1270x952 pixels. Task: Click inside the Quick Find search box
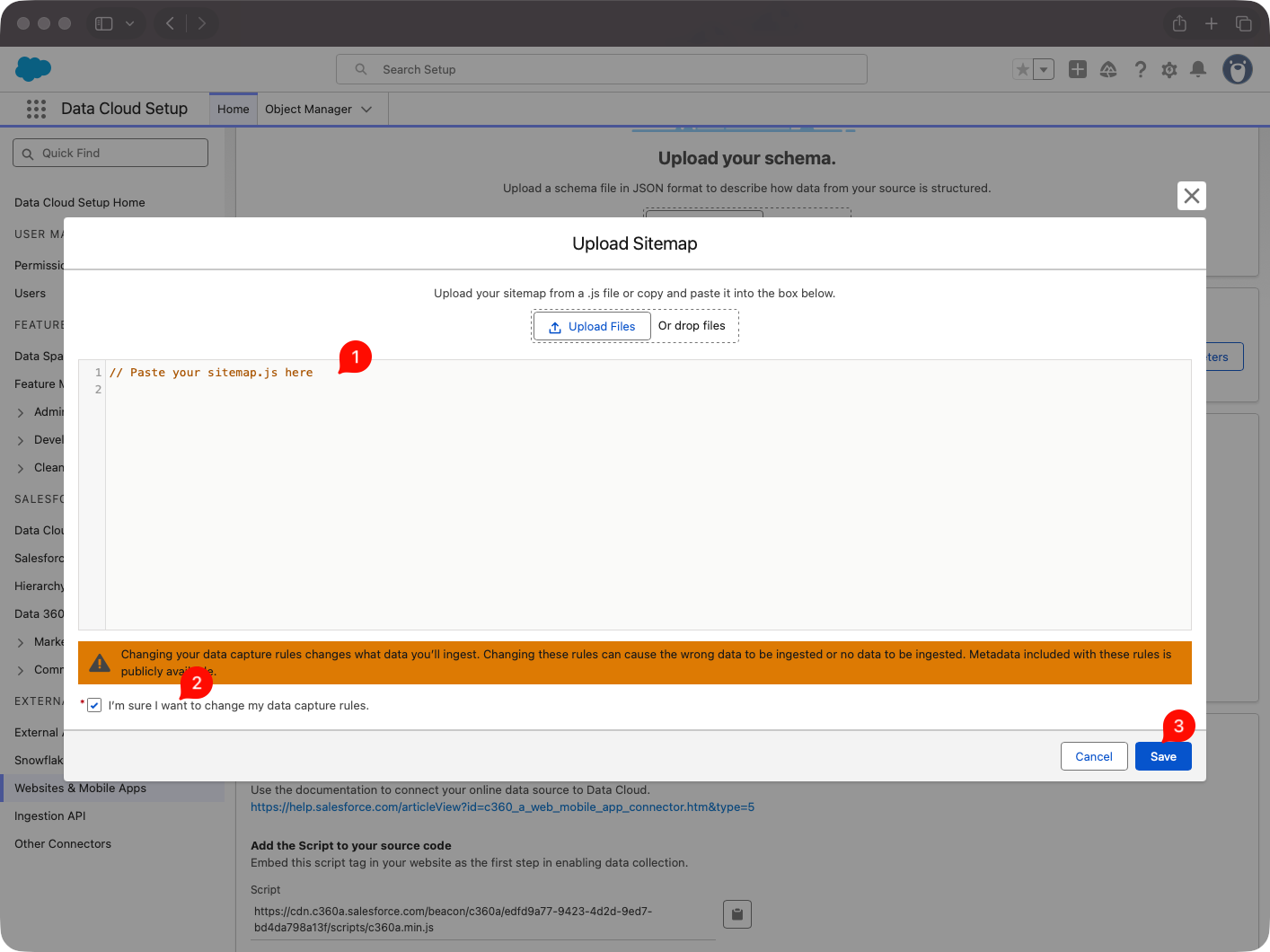[110, 153]
